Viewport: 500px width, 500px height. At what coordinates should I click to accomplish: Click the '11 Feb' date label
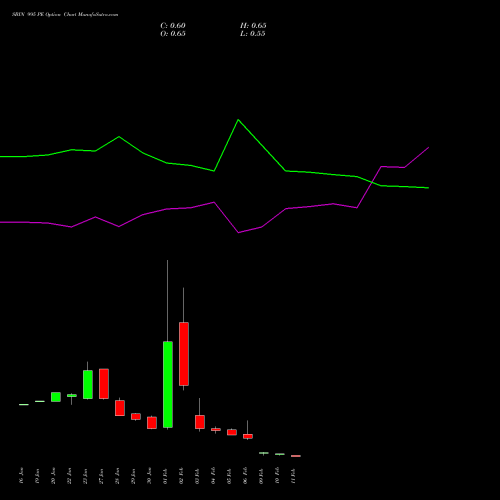294,476
